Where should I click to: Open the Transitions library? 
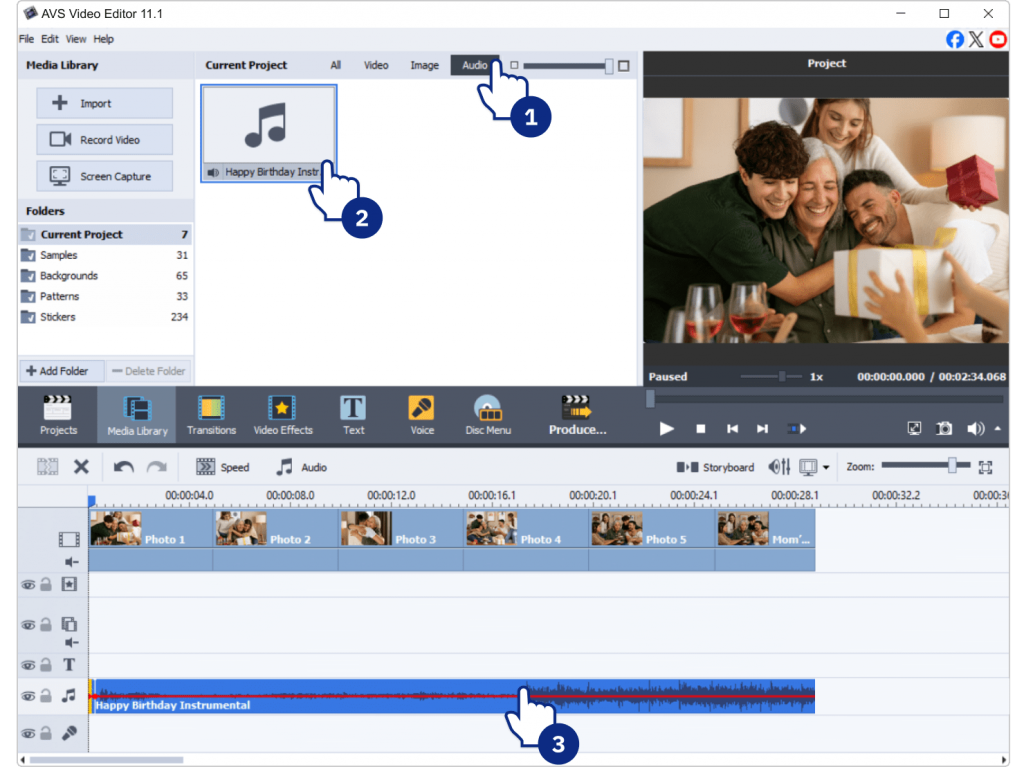[211, 415]
